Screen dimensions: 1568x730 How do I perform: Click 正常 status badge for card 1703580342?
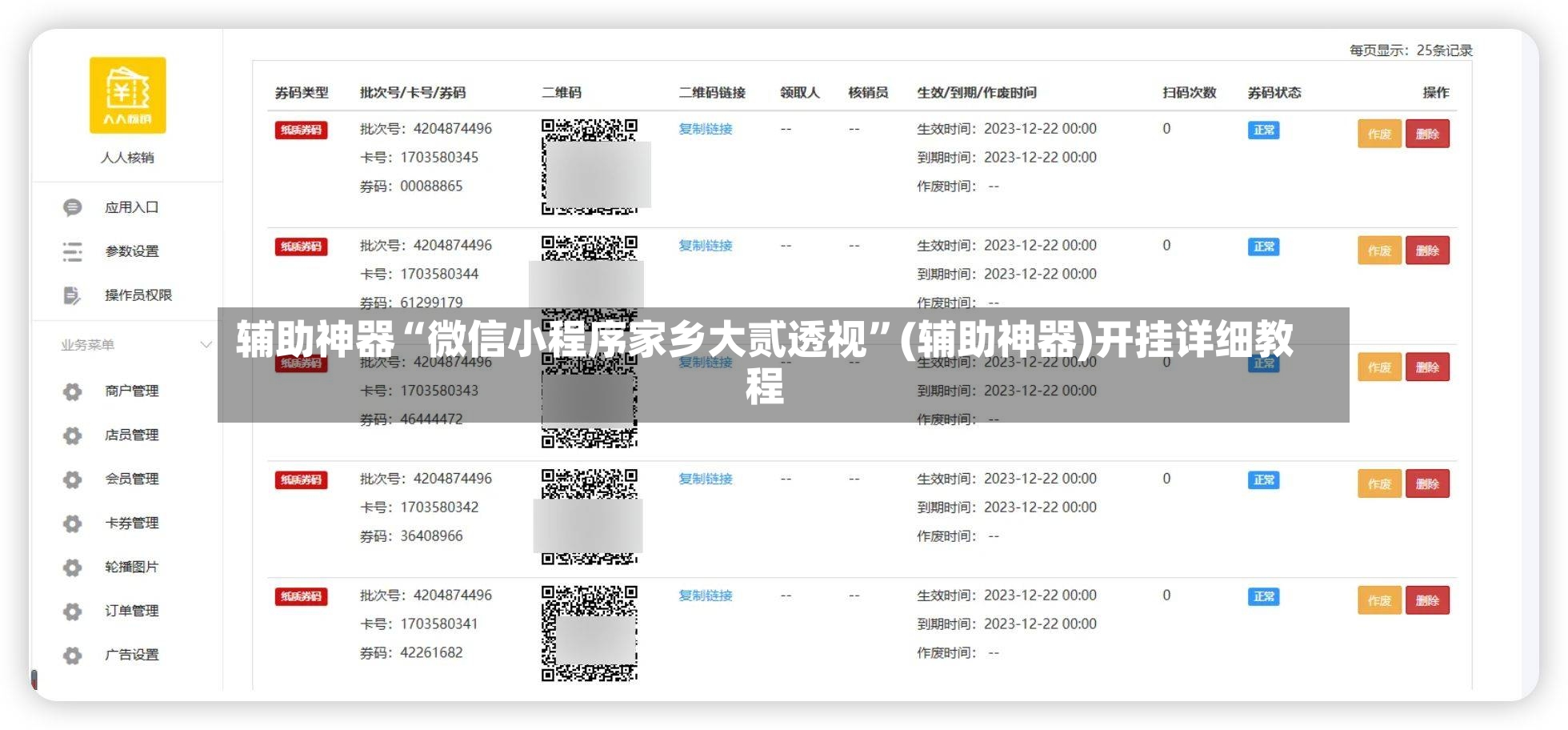tap(1263, 479)
